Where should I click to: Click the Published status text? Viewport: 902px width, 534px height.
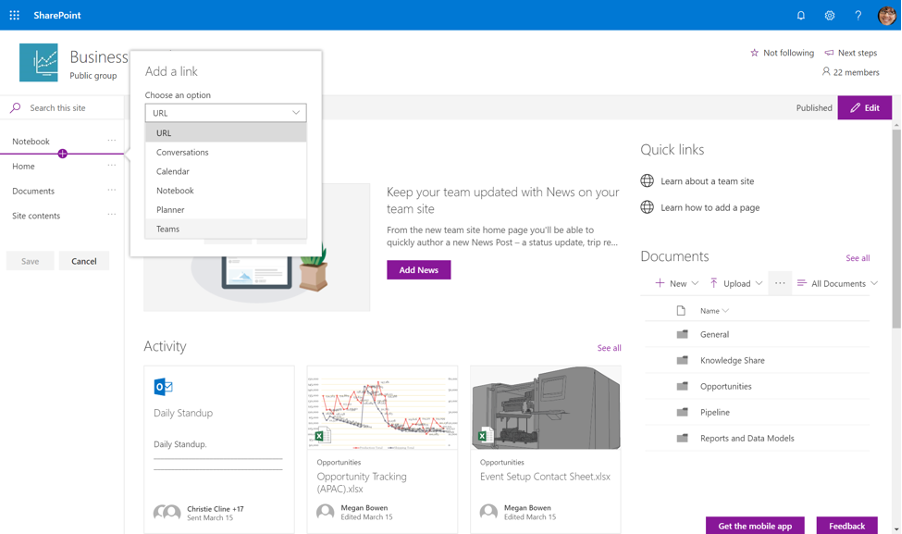814,108
